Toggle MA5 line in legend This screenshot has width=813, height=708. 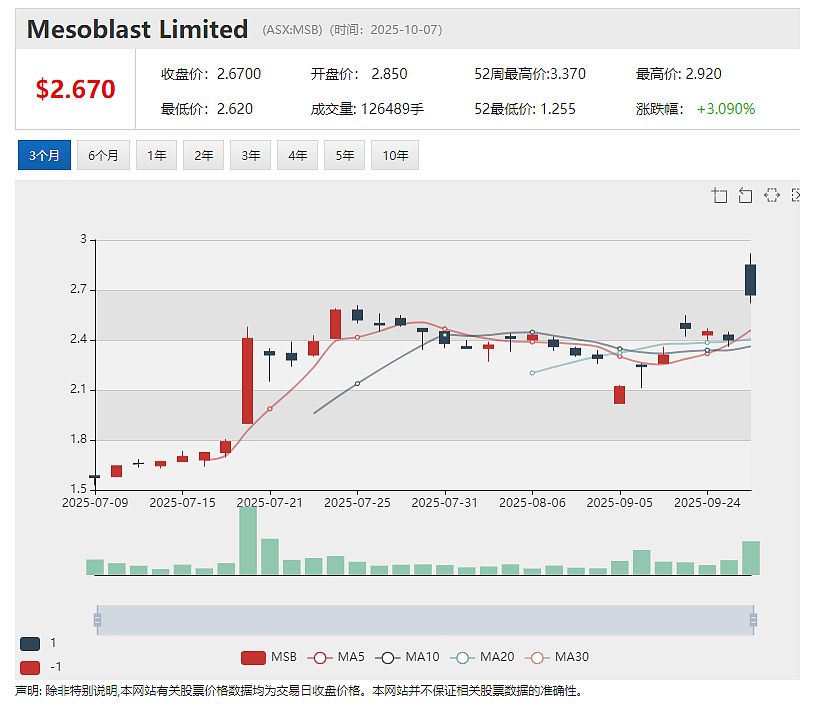336,658
